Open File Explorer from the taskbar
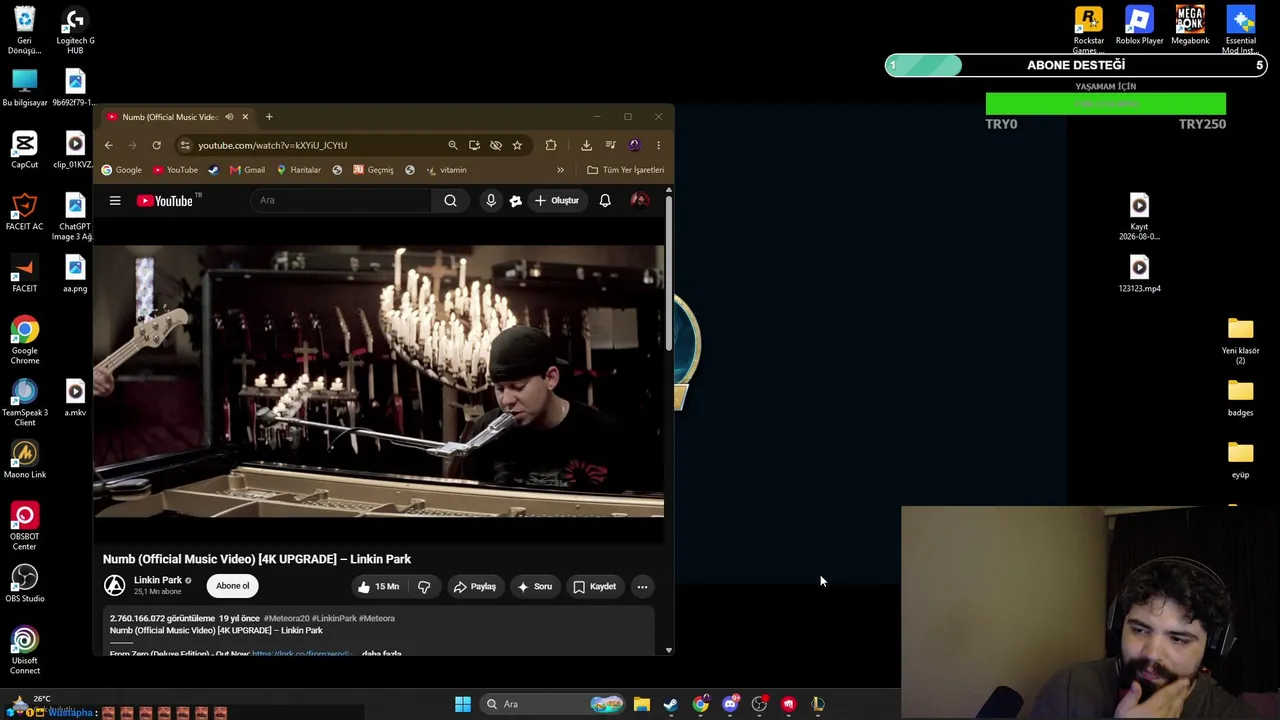 click(x=642, y=704)
